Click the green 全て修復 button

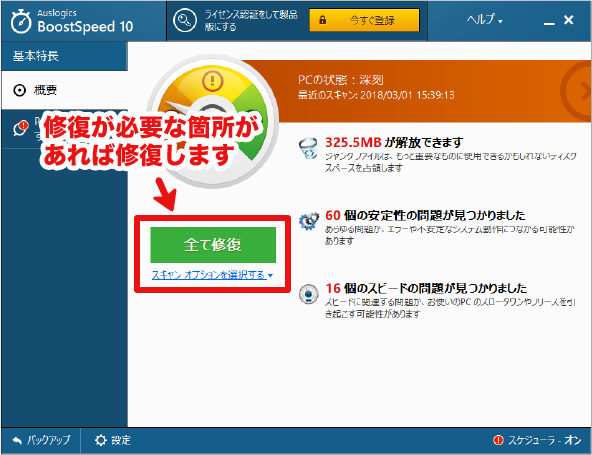[213, 245]
